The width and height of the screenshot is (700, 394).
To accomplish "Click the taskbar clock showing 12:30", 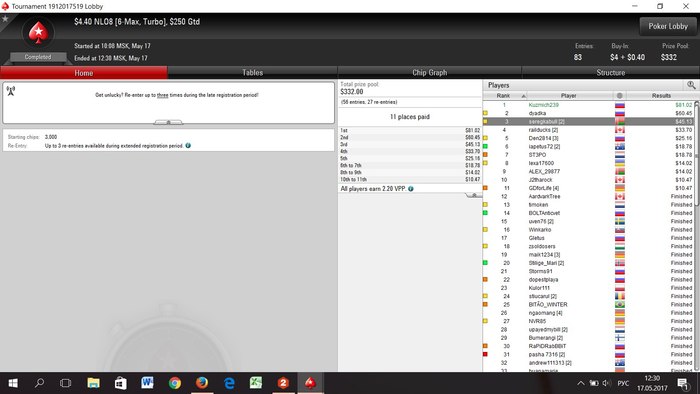I will pyautogui.click(x=652, y=383).
